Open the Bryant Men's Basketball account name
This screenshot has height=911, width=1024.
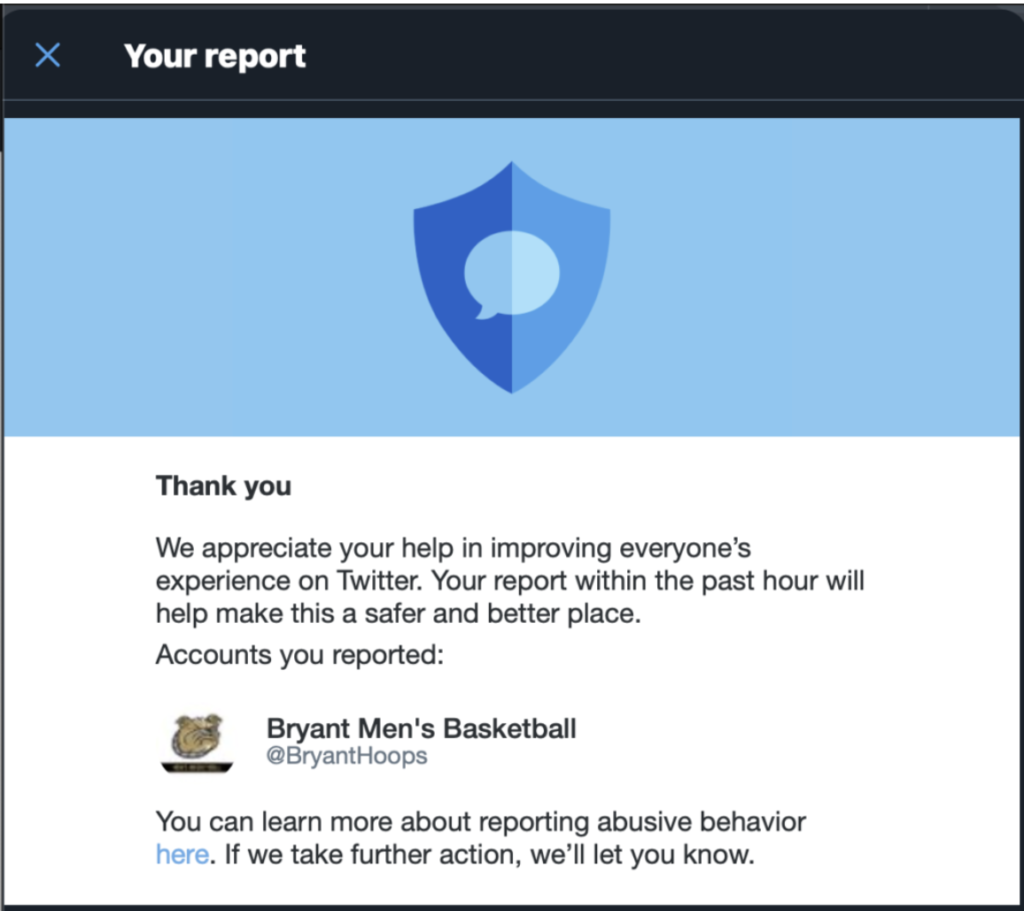click(x=421, y=728)
